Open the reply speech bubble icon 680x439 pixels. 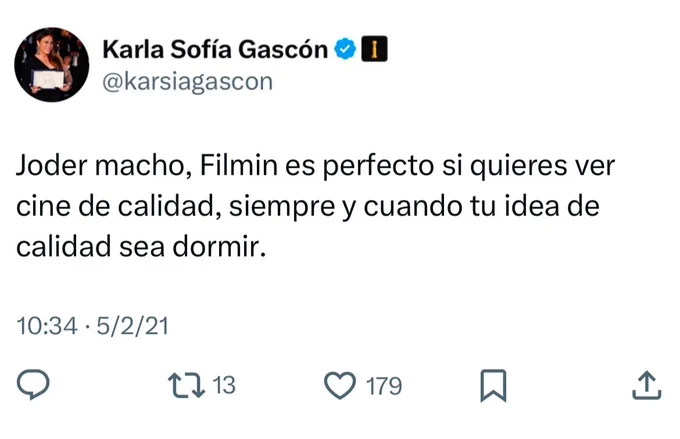tap(33, 384)
